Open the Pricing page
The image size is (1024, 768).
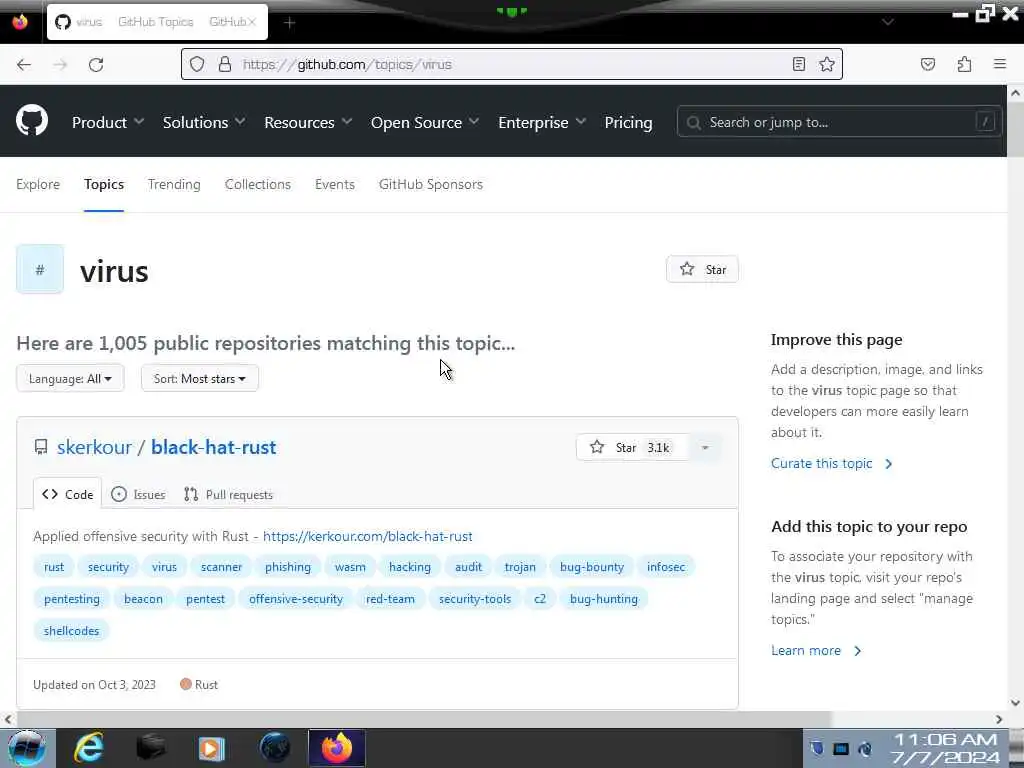(x=628, y=122)
